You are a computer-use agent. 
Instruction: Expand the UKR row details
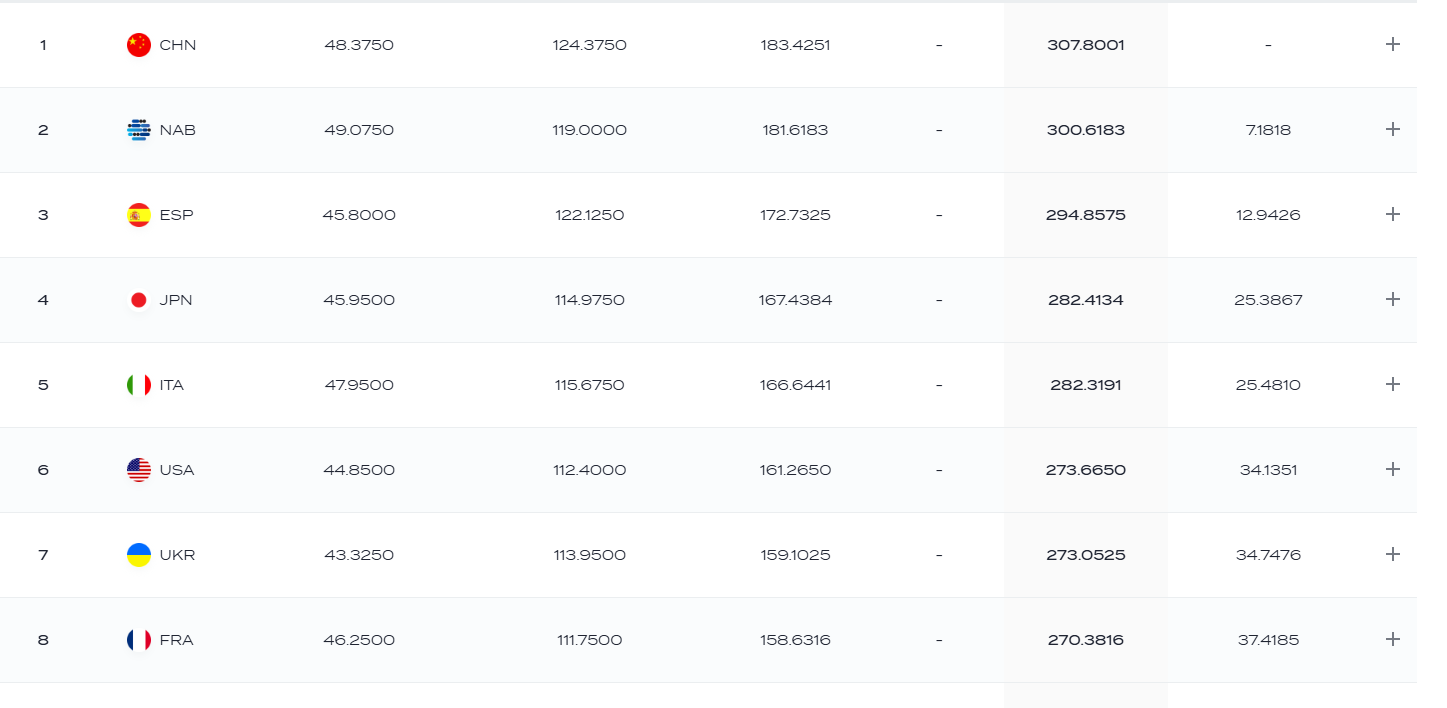pos(1392,554)
